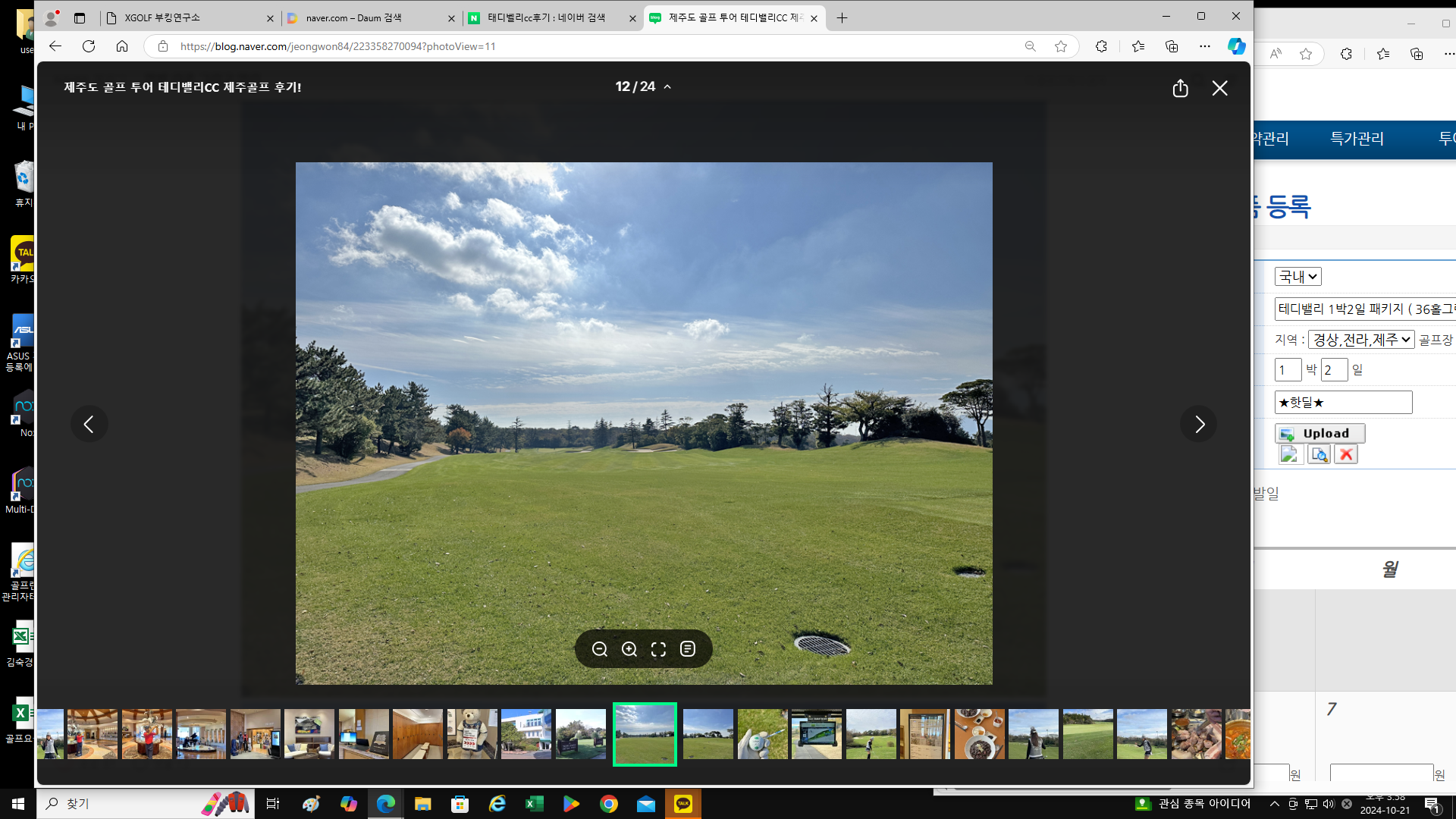Go back in Edge browser
The image size is (1456, 819).
(x=55, y=46)
